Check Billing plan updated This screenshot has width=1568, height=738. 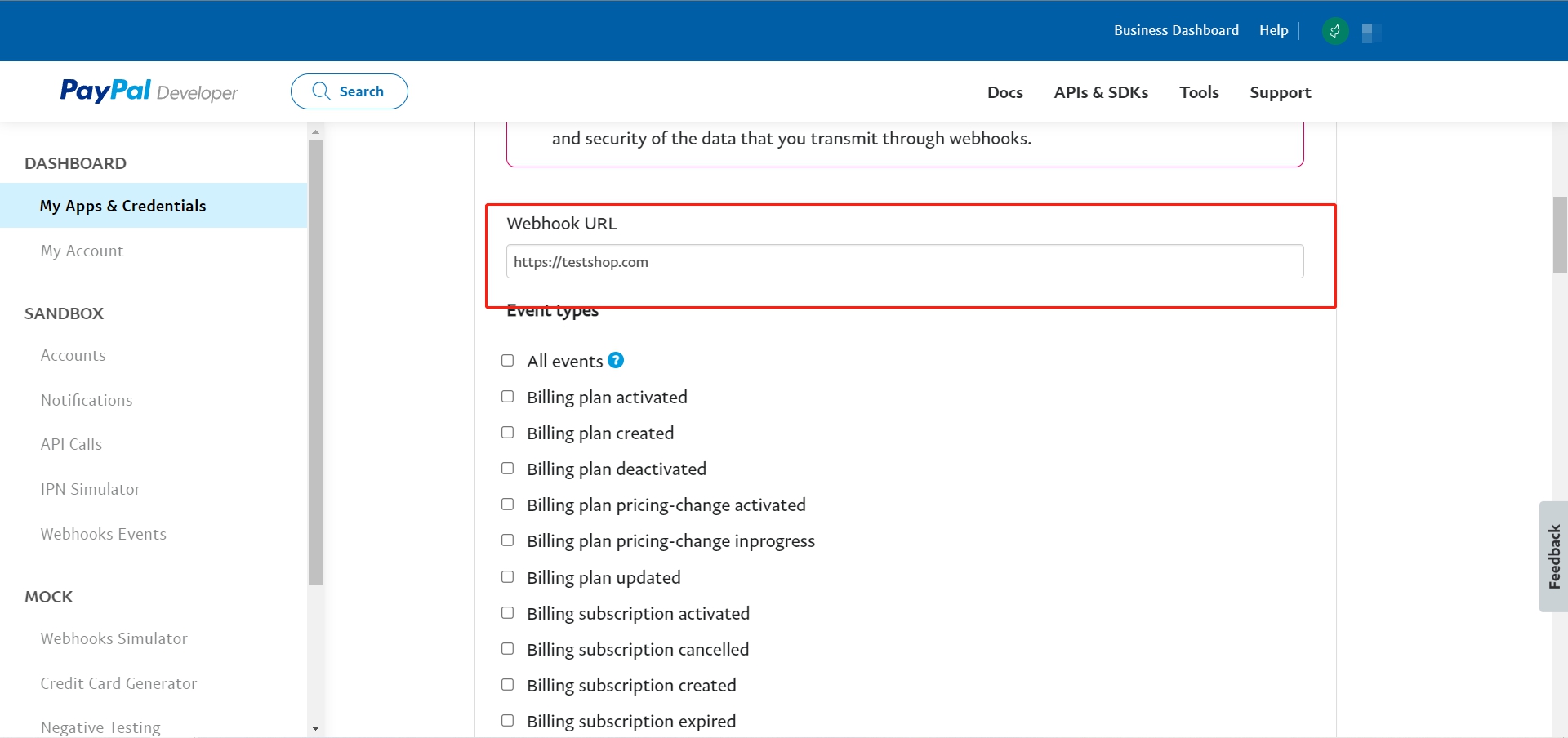(508, 576)
